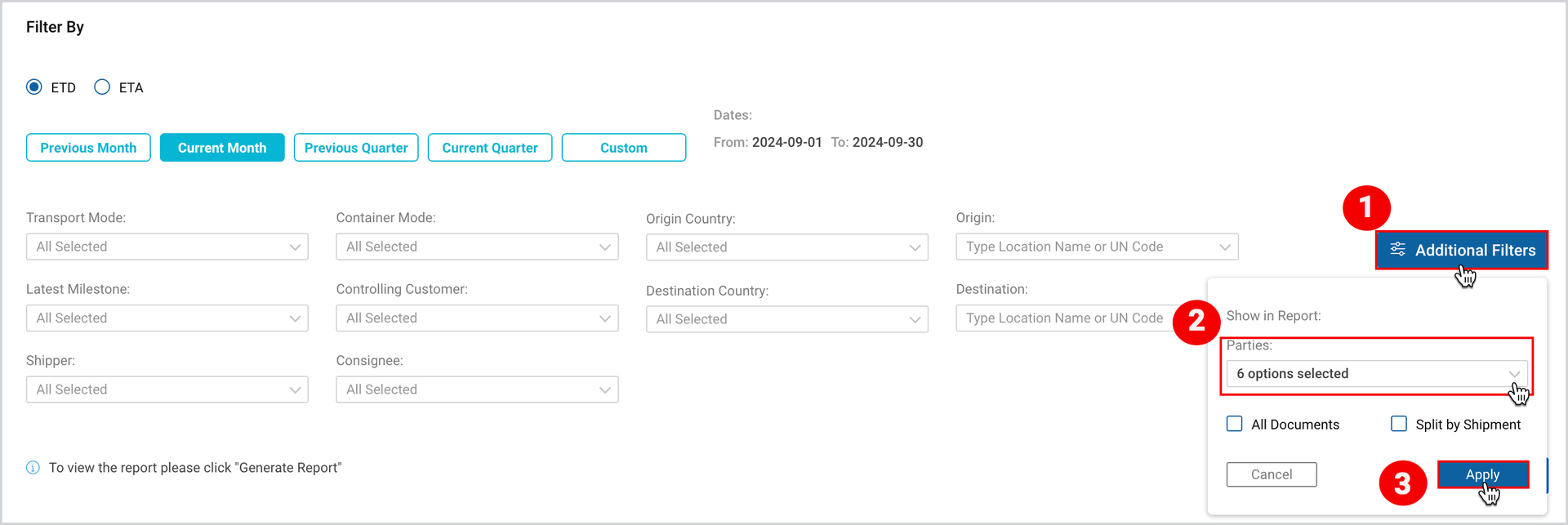Click the Origin location field
This screenshot has width=1568, height=525.
(x=1097, y=247)
